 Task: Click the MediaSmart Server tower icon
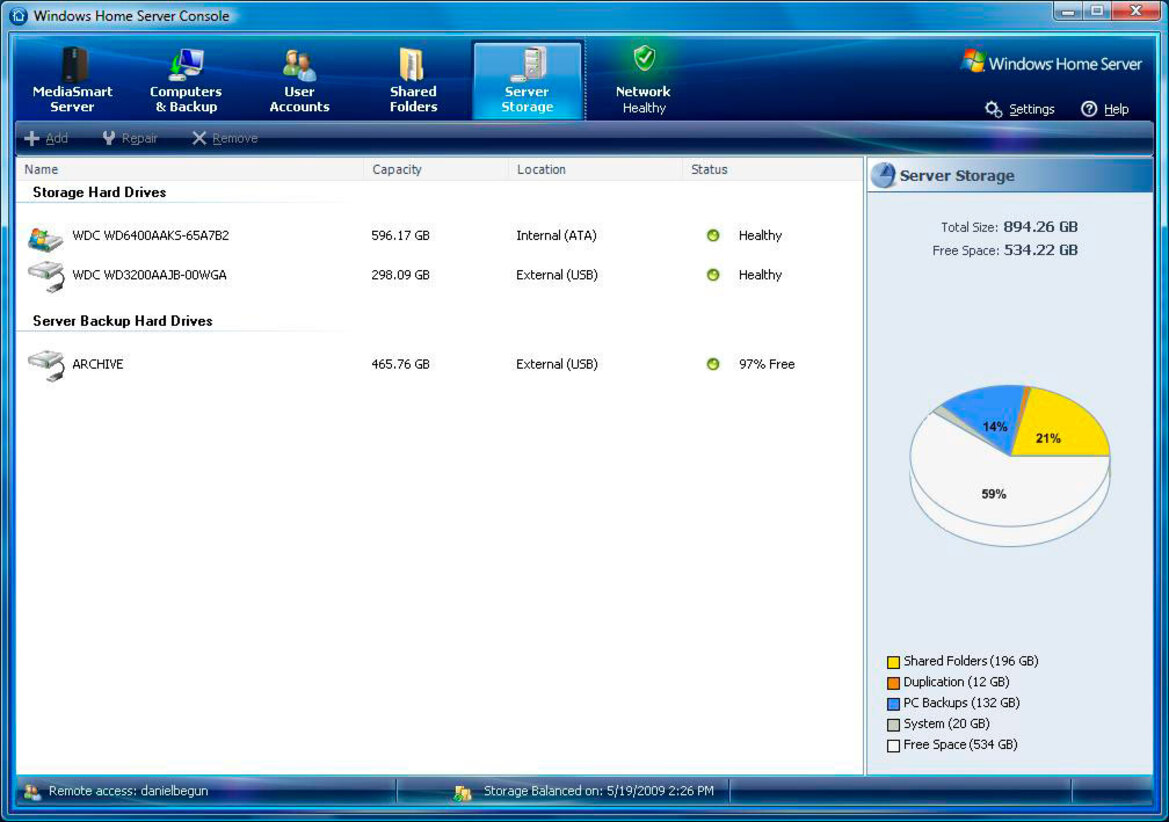(73, 64)
